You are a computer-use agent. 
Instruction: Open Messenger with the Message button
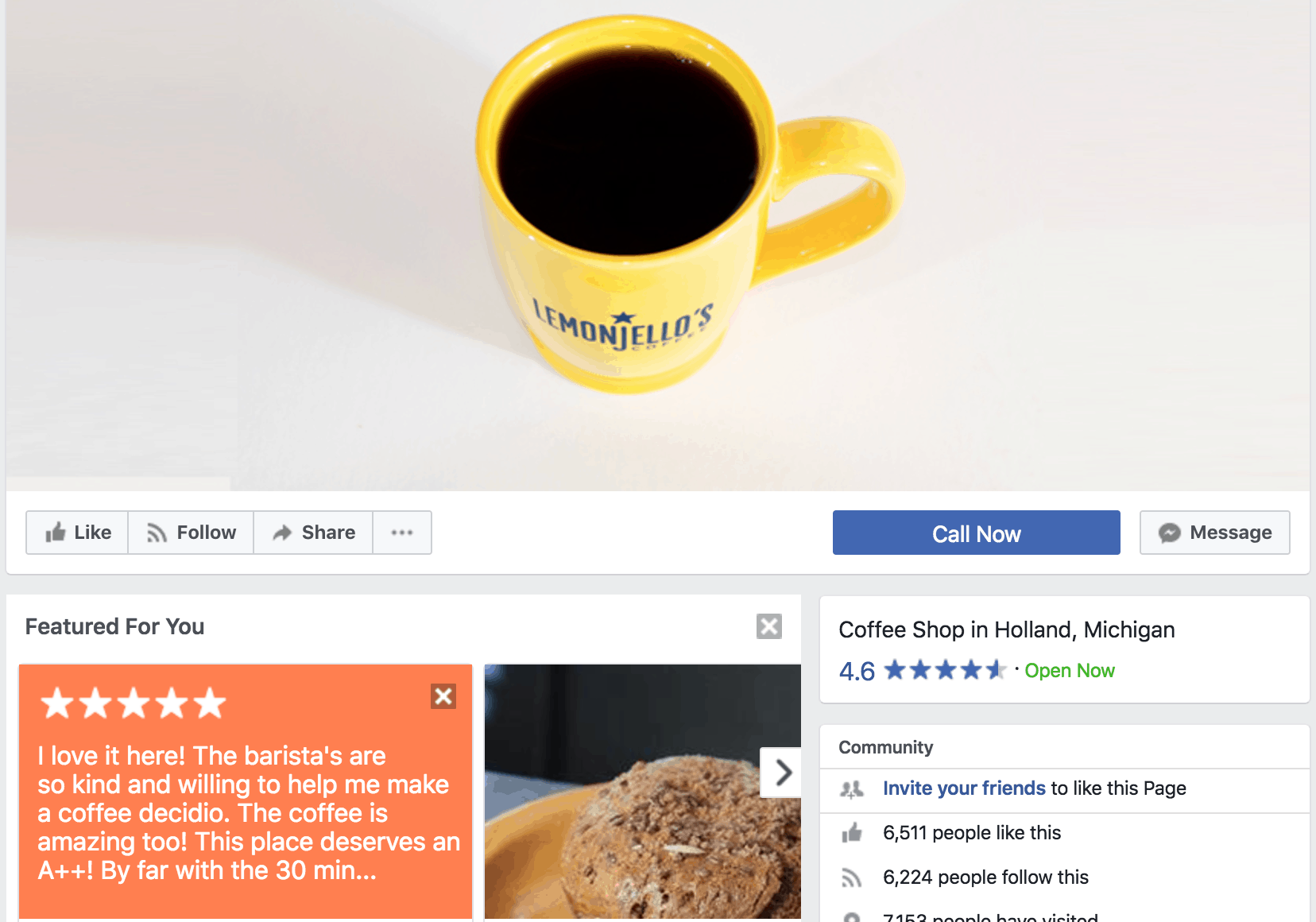click(x=1214, y=533)
